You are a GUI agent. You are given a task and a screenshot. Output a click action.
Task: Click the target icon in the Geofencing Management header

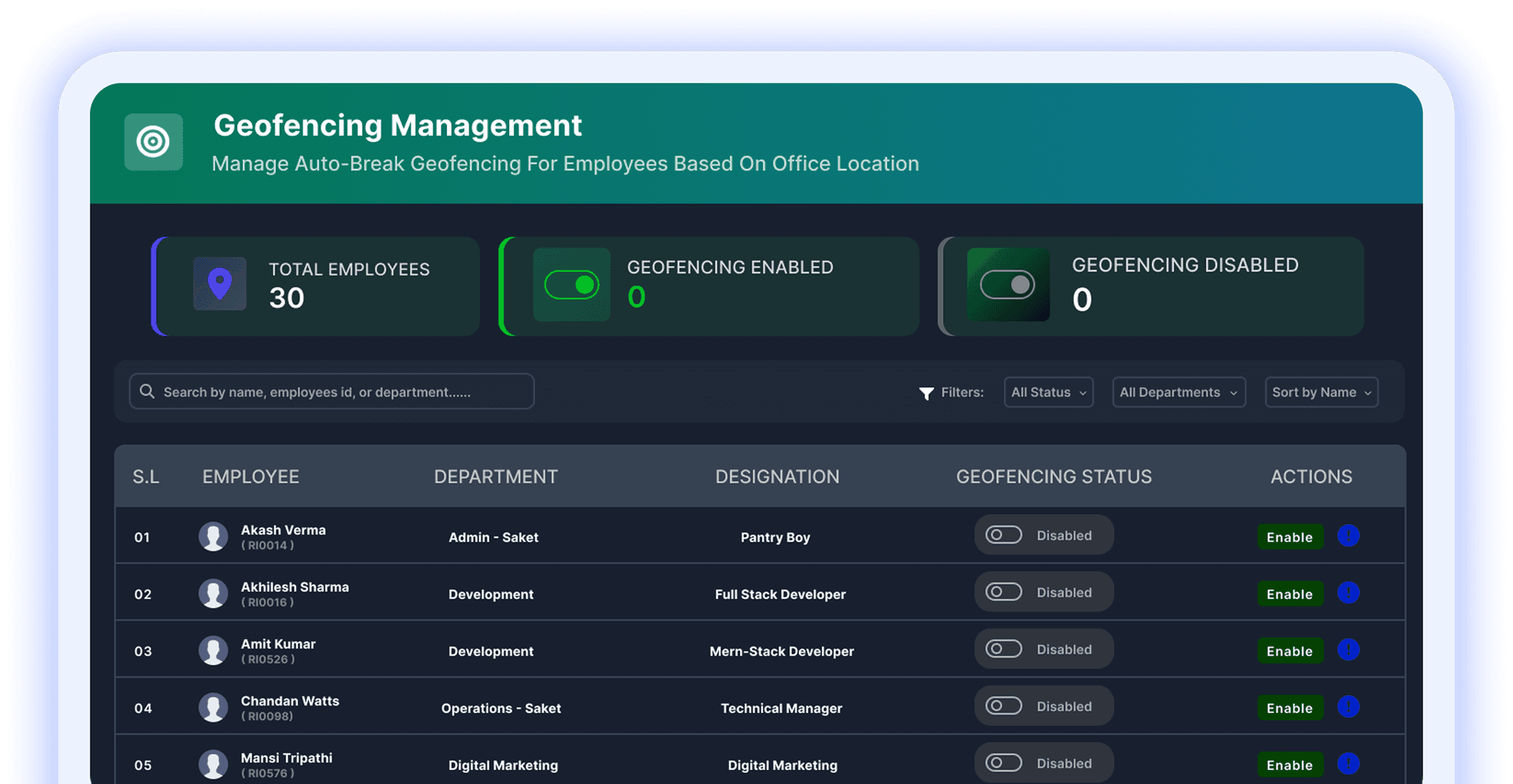tap(153, 143)
